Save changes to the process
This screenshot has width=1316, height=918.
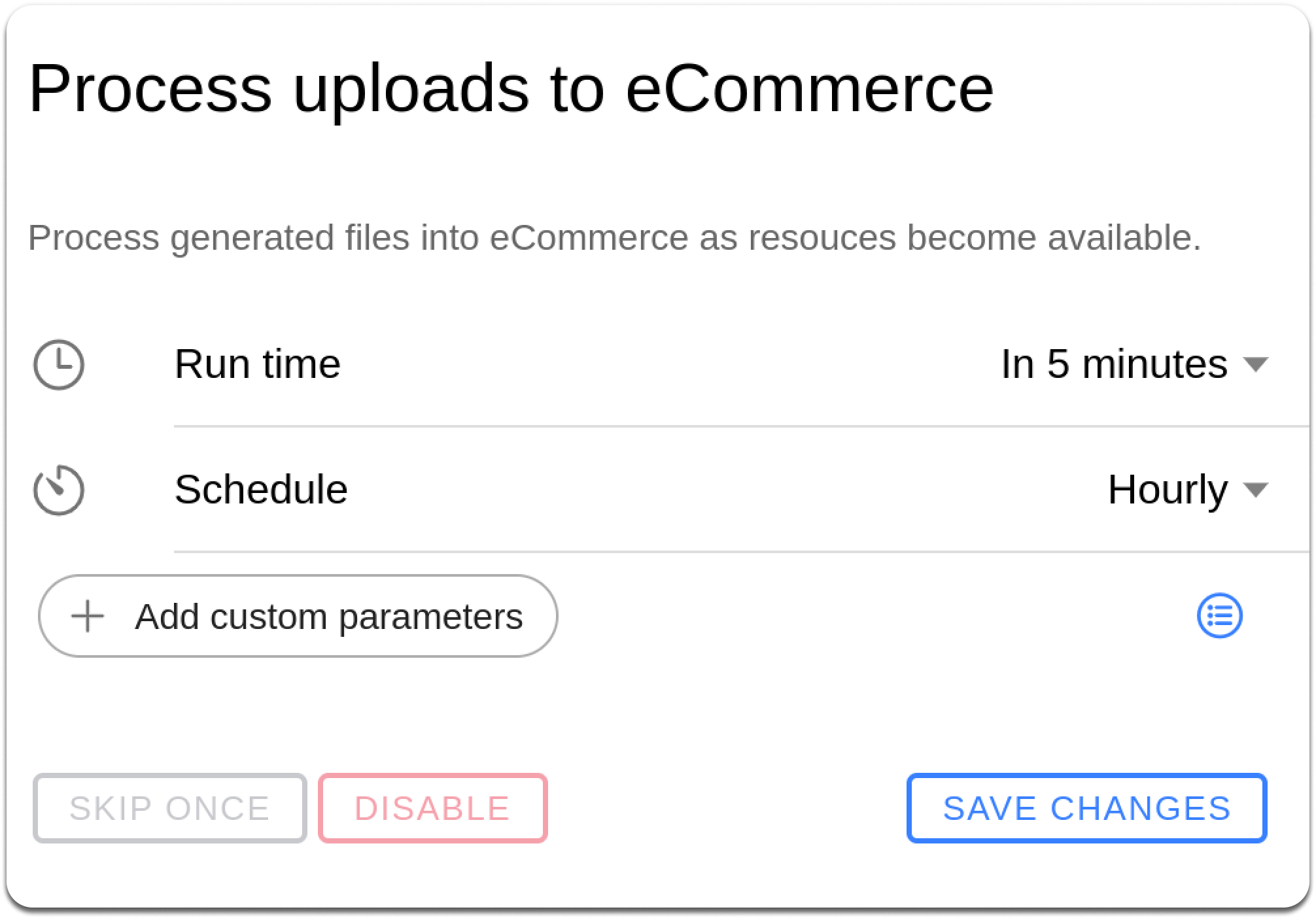(1086, 808)
